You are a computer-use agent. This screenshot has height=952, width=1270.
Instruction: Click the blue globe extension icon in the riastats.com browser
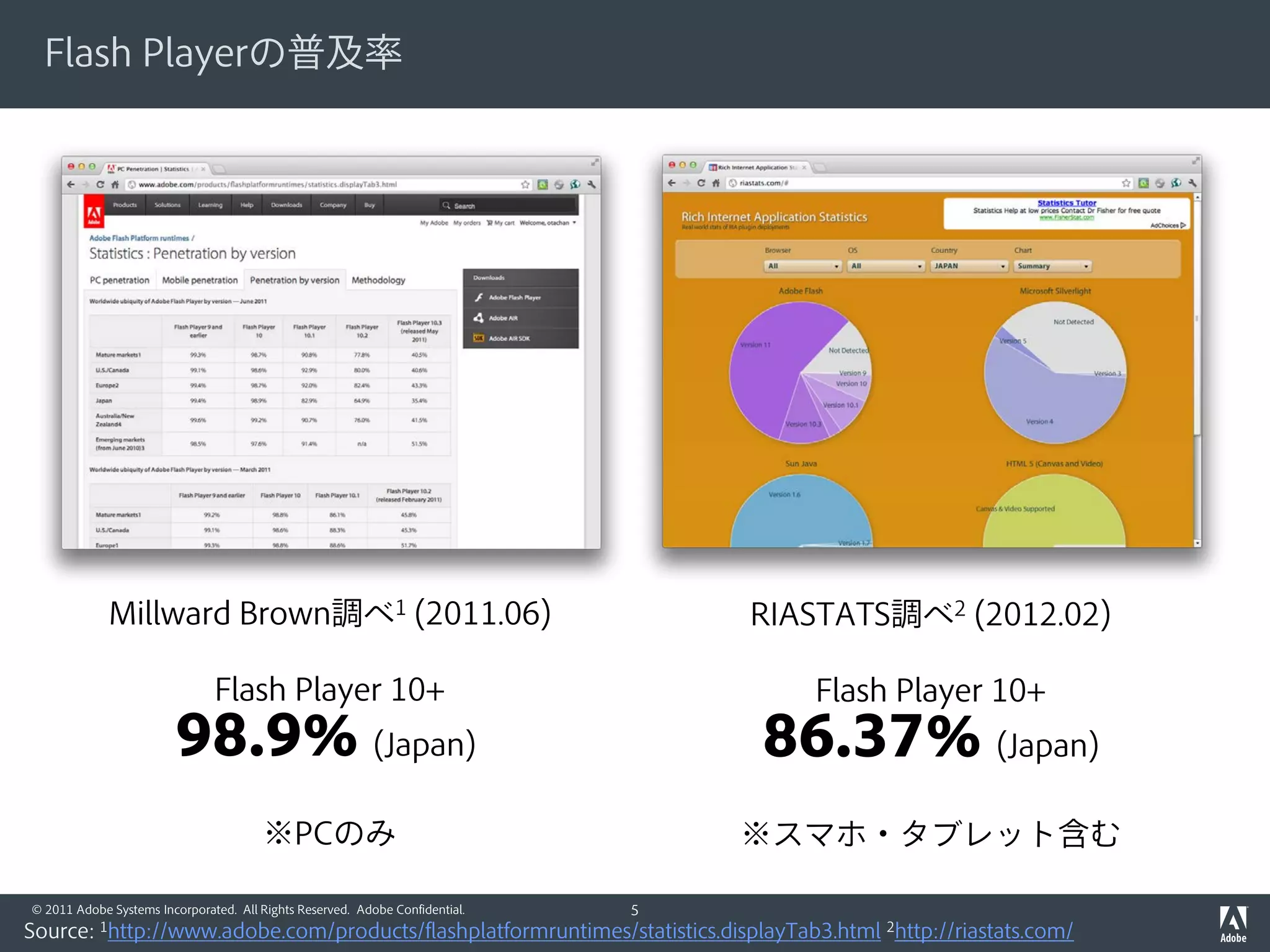(x=1176, y=183)
